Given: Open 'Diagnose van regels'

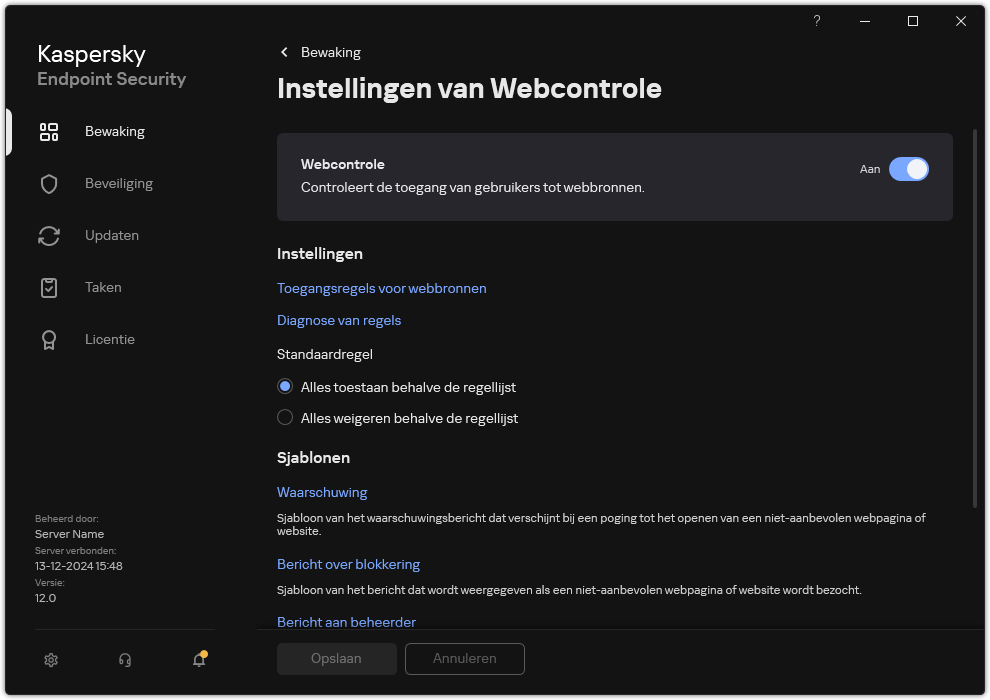Looking at the screenshot, I should point(339,320).
